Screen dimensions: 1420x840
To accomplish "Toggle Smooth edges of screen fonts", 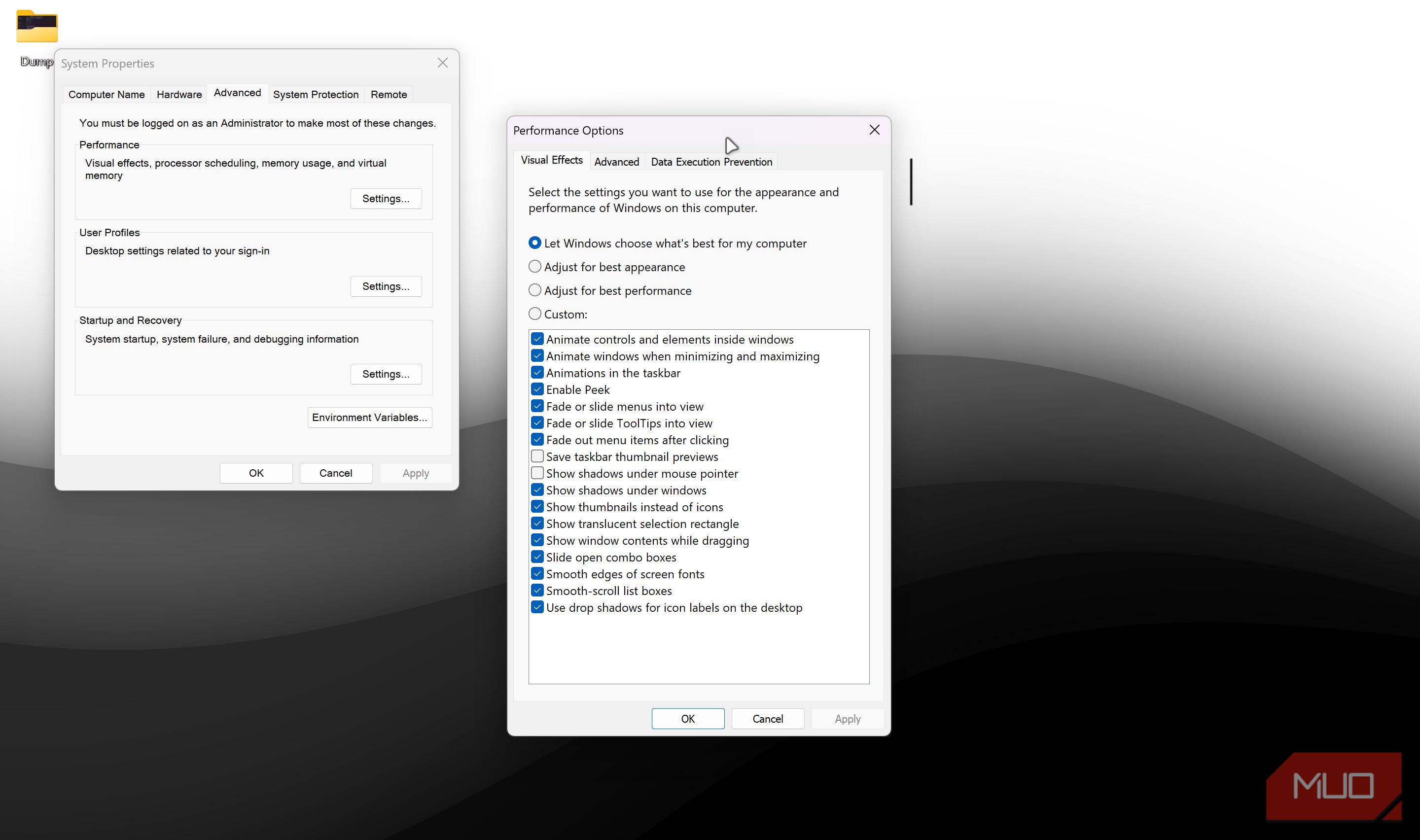I will [537, 574].
